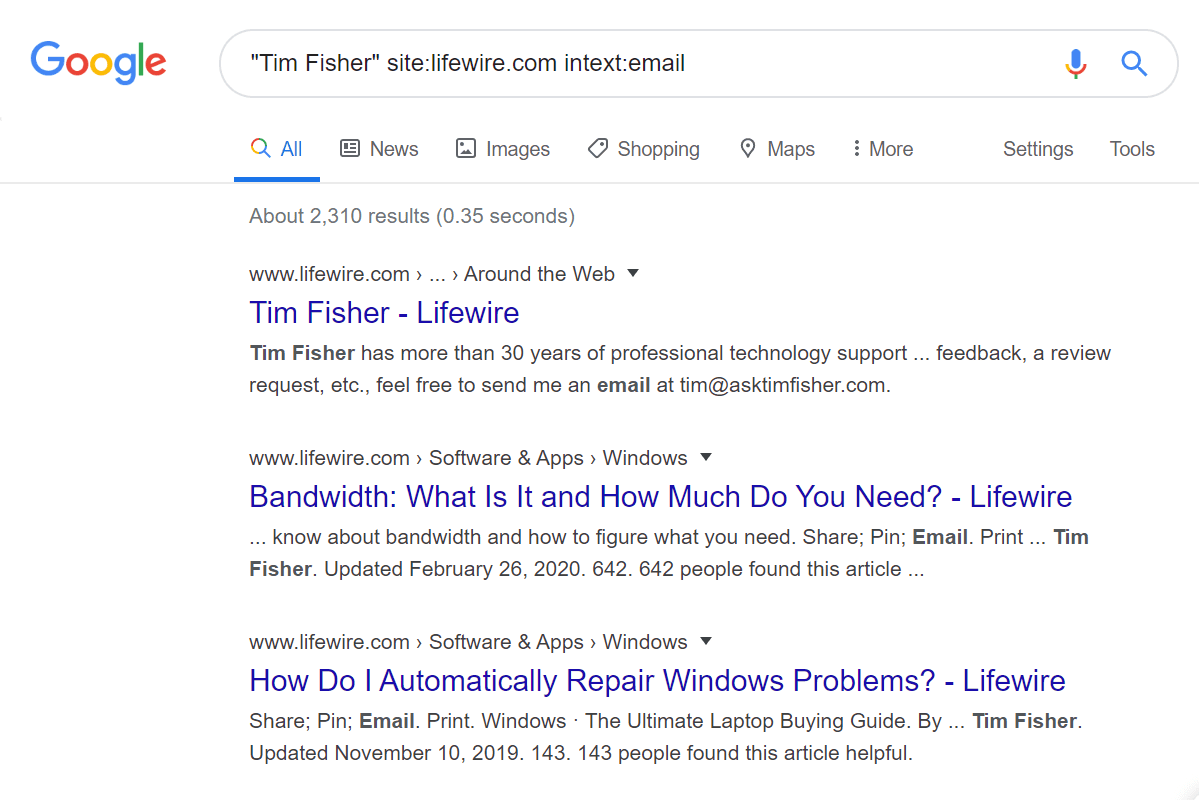Open the dropdown arrow above the Repair Windows result

coord(705,641)
